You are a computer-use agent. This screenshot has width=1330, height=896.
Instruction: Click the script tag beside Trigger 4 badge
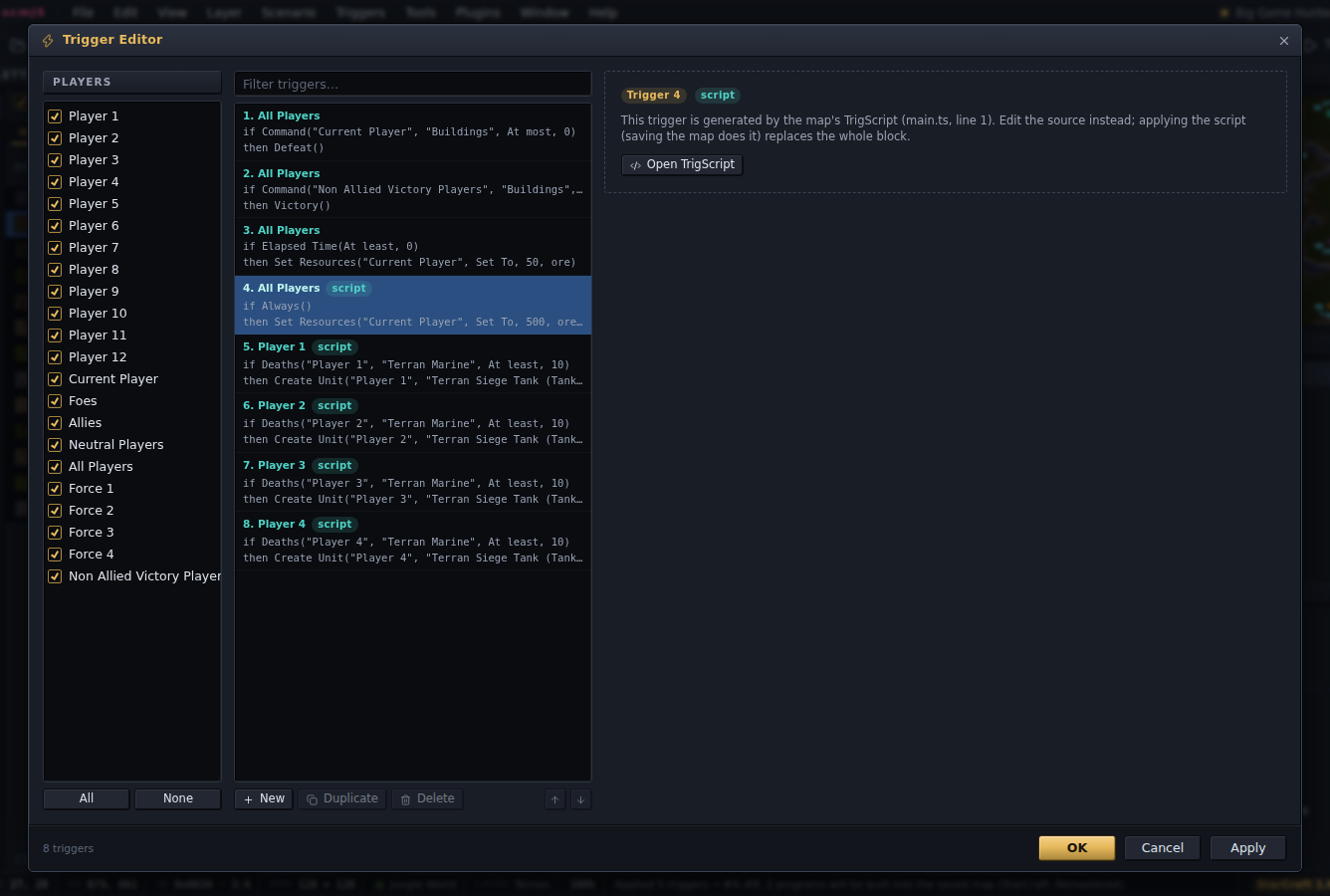click(718, 96)
